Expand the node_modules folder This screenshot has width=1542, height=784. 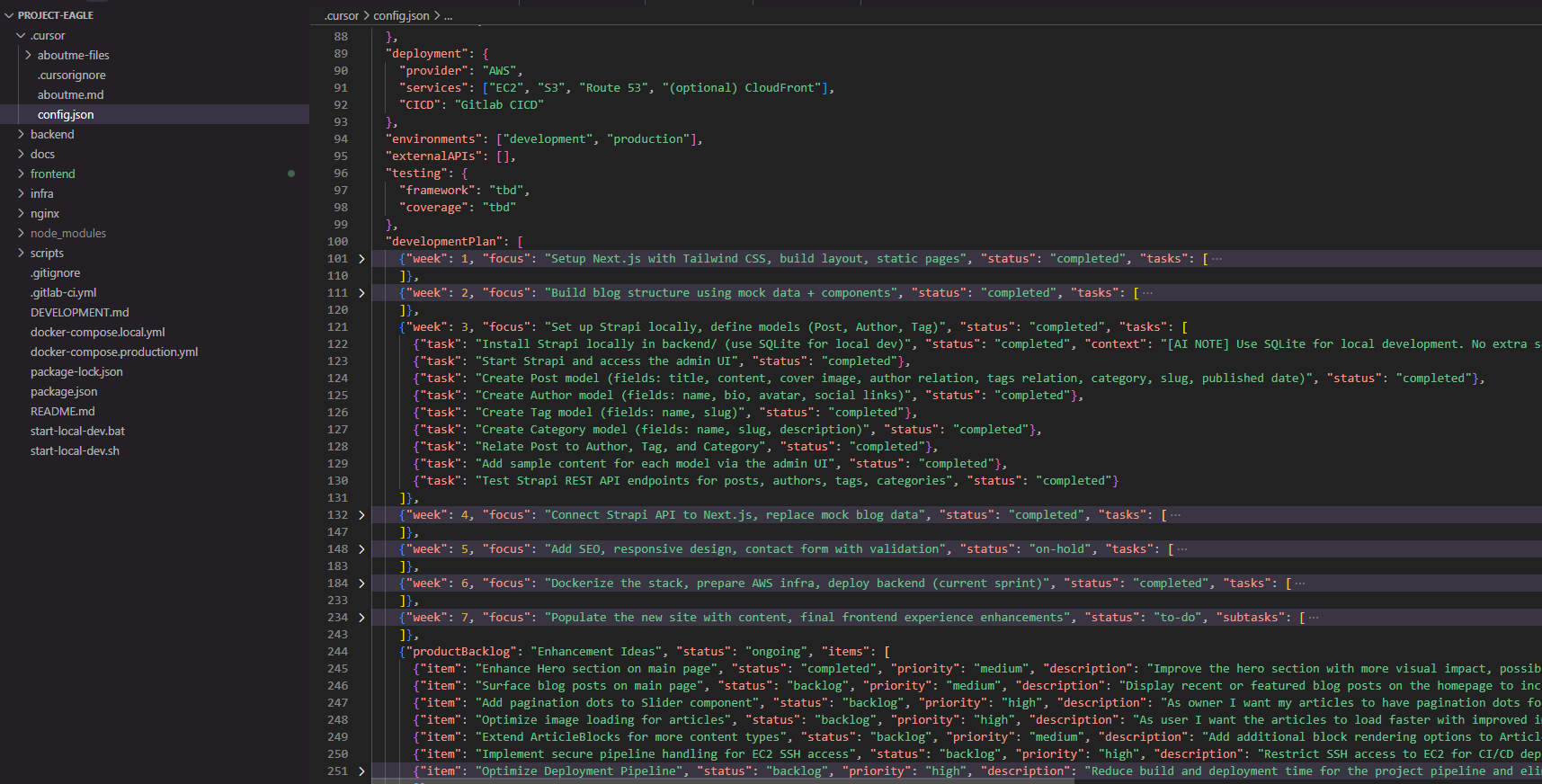[67, 234]
